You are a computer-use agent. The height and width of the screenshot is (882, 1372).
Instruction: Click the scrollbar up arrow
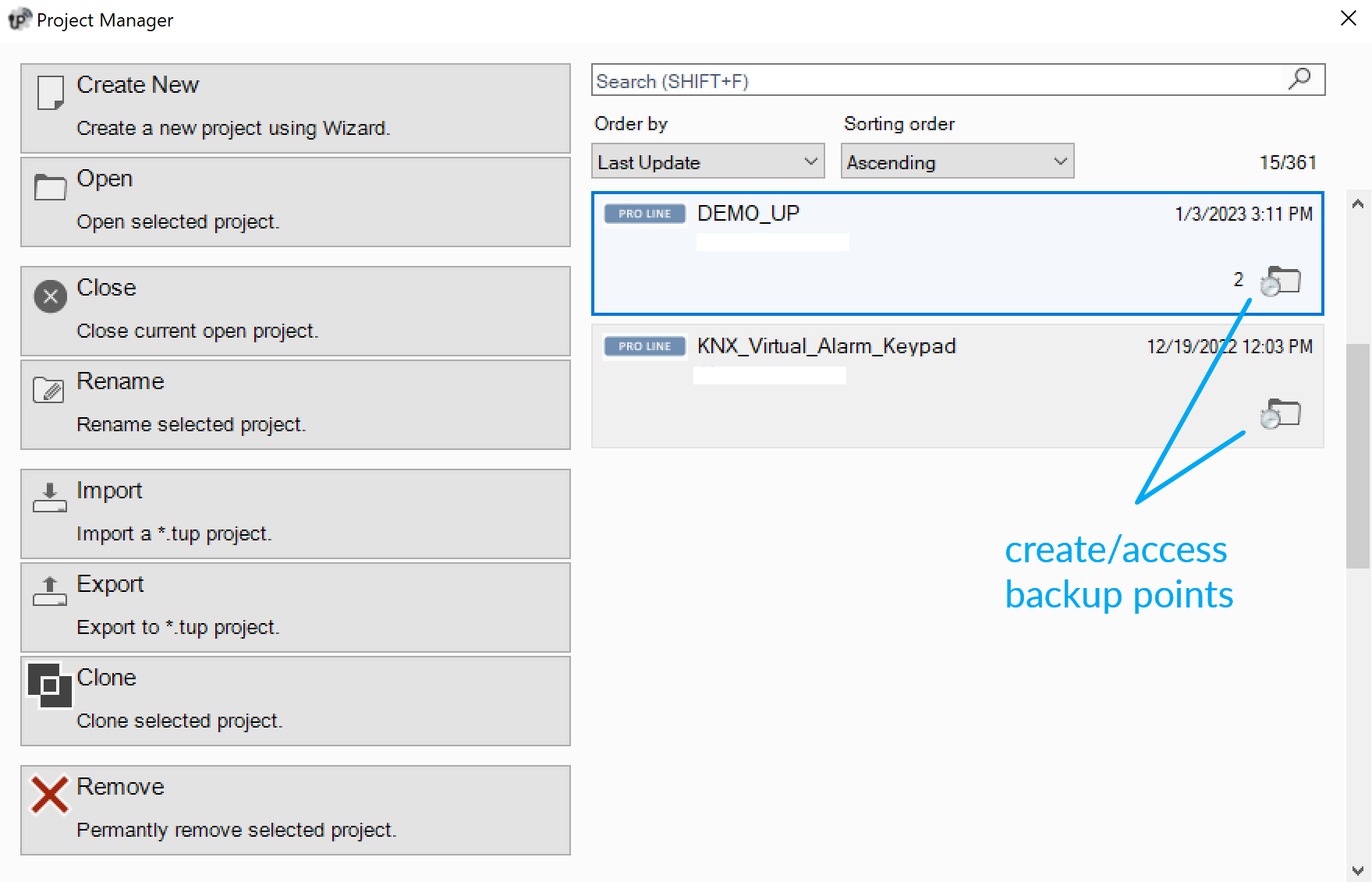tap(1358, 204)
